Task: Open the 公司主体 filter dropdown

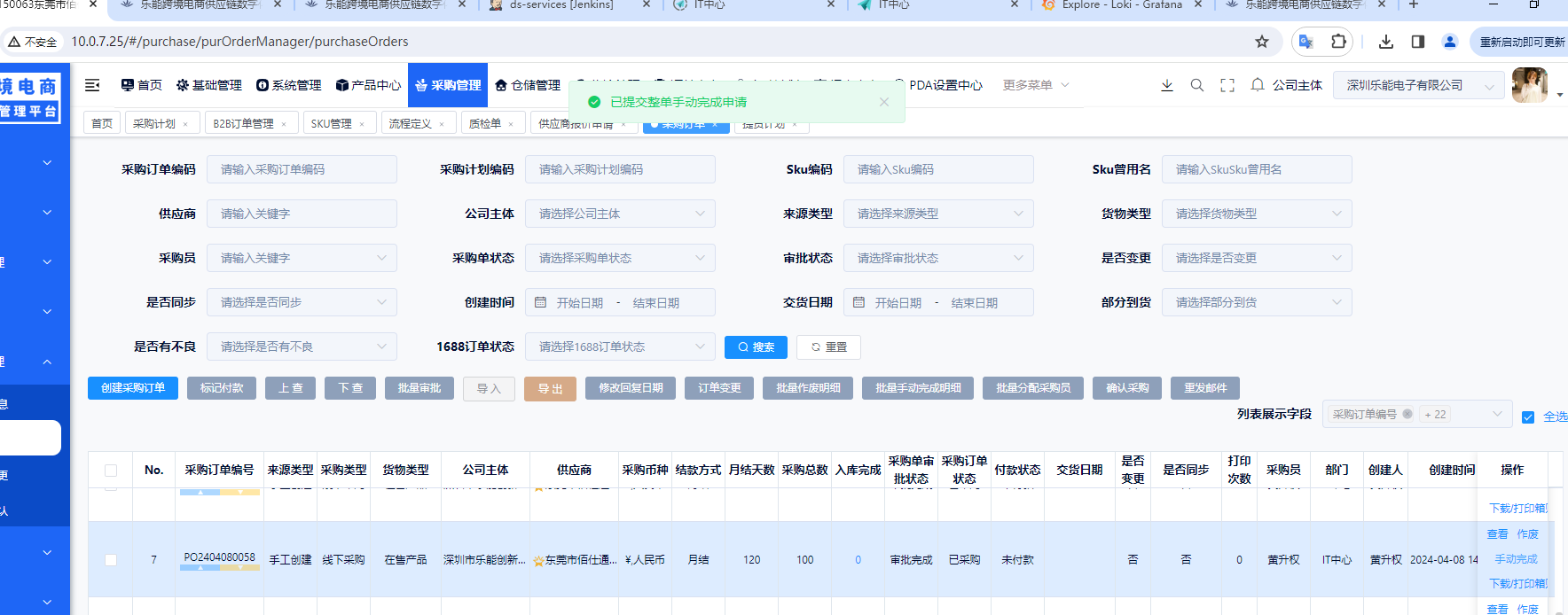Action: [x=620, y=214]
